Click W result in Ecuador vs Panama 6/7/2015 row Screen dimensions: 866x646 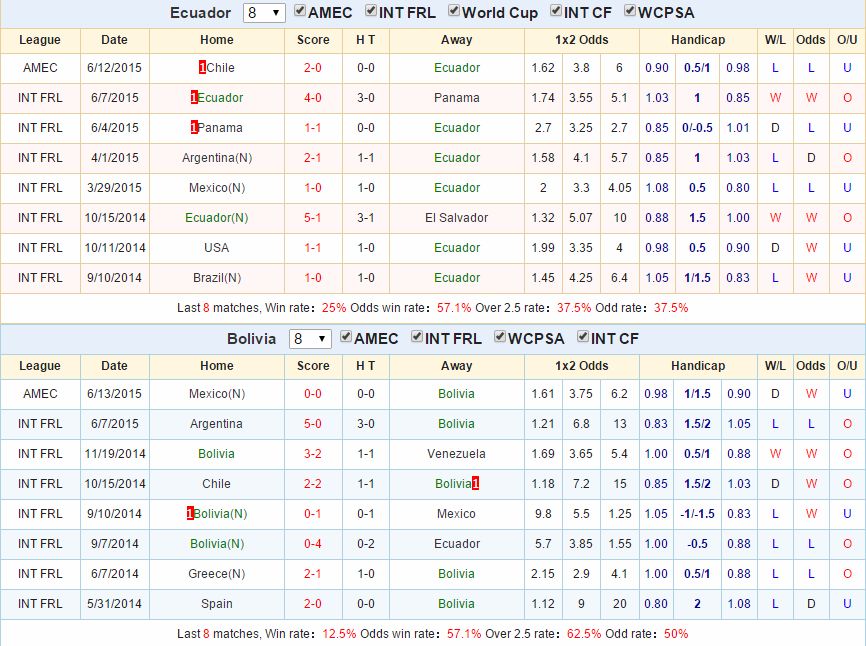(775, 98)
